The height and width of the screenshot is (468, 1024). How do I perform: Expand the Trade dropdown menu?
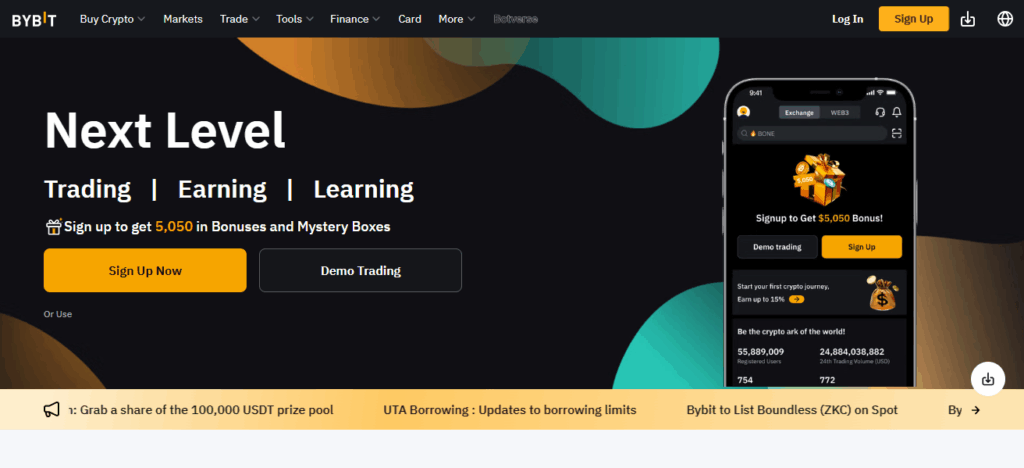pos(240,19)
